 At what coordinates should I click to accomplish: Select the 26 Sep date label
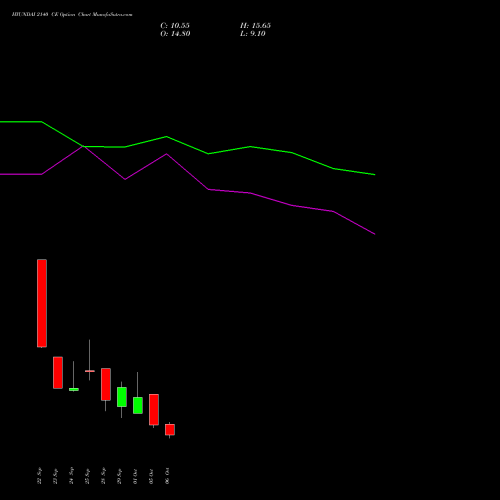[x=103, y=475]
